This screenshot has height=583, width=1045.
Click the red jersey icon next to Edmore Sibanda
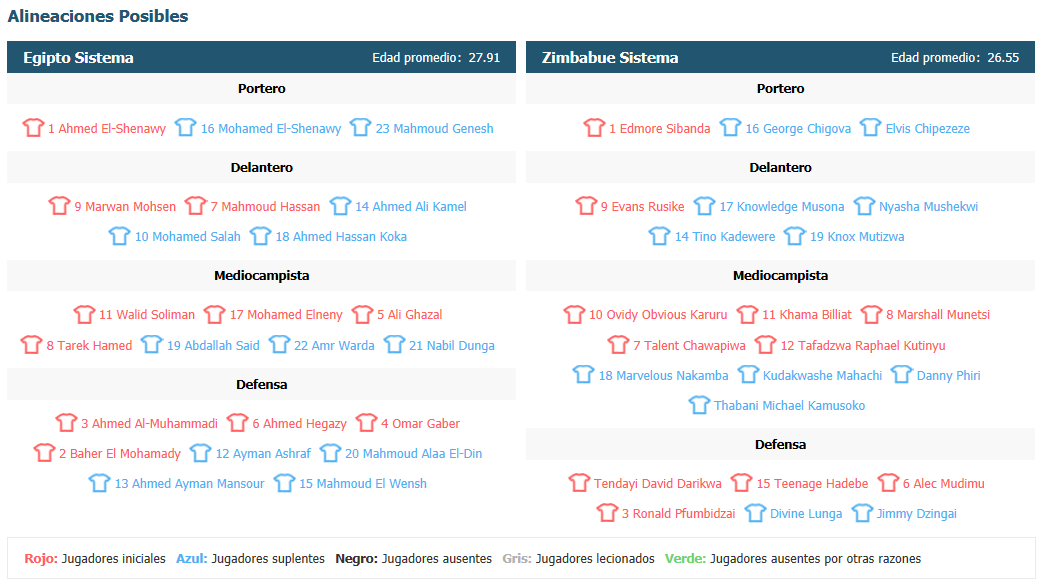click(594, 127)
